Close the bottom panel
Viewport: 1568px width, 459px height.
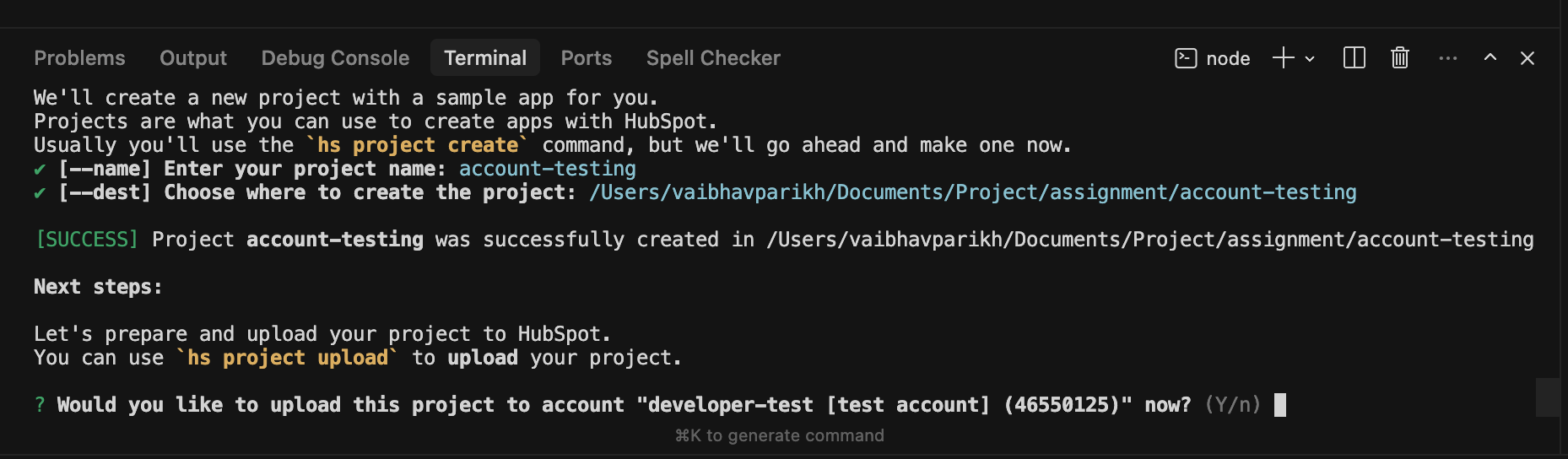point(1527,58)
